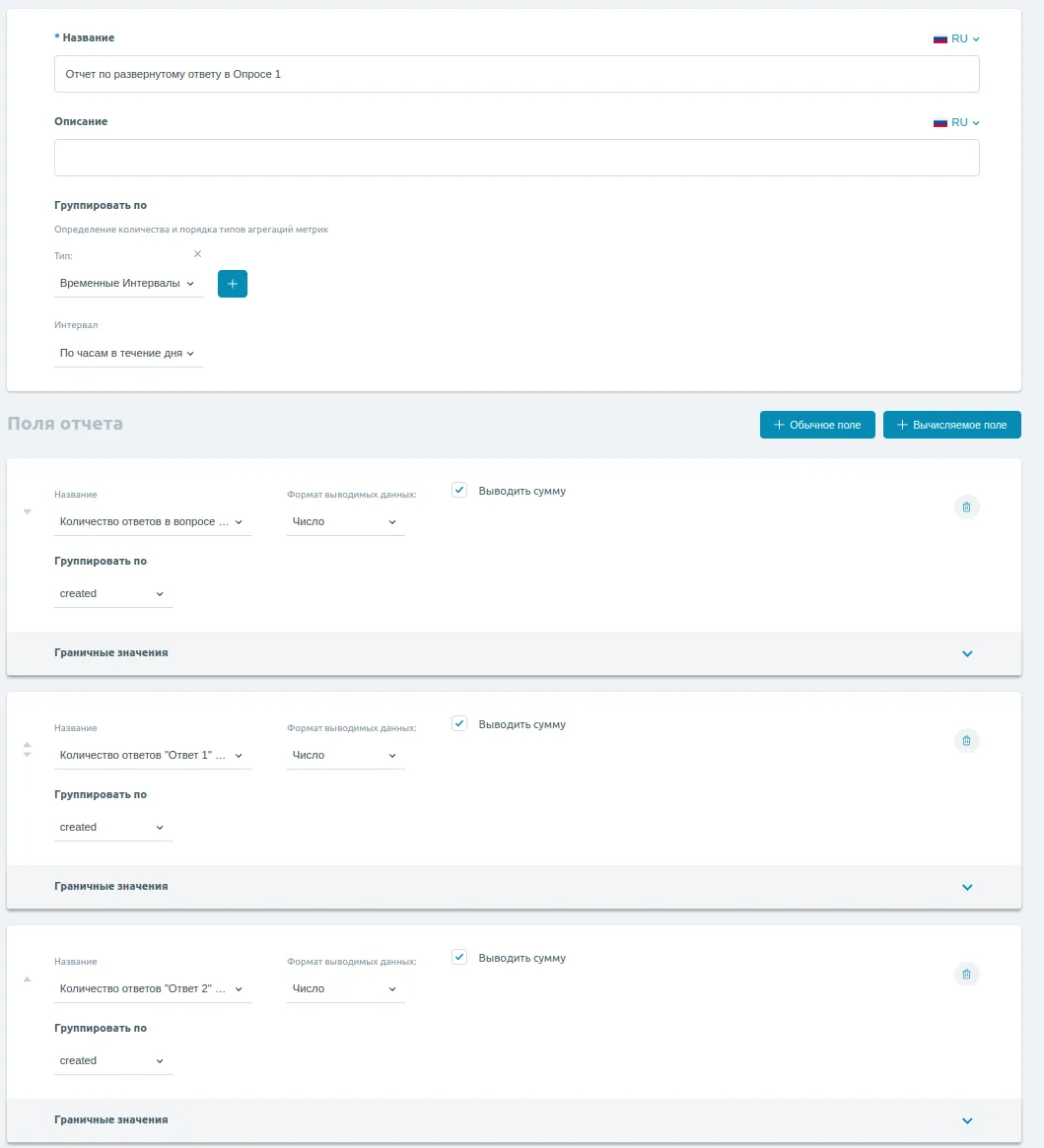The height and width of the screenshot is (1148, 1044).
Task: Click into the empty Описание input field
Action: (x=517, y=158)
